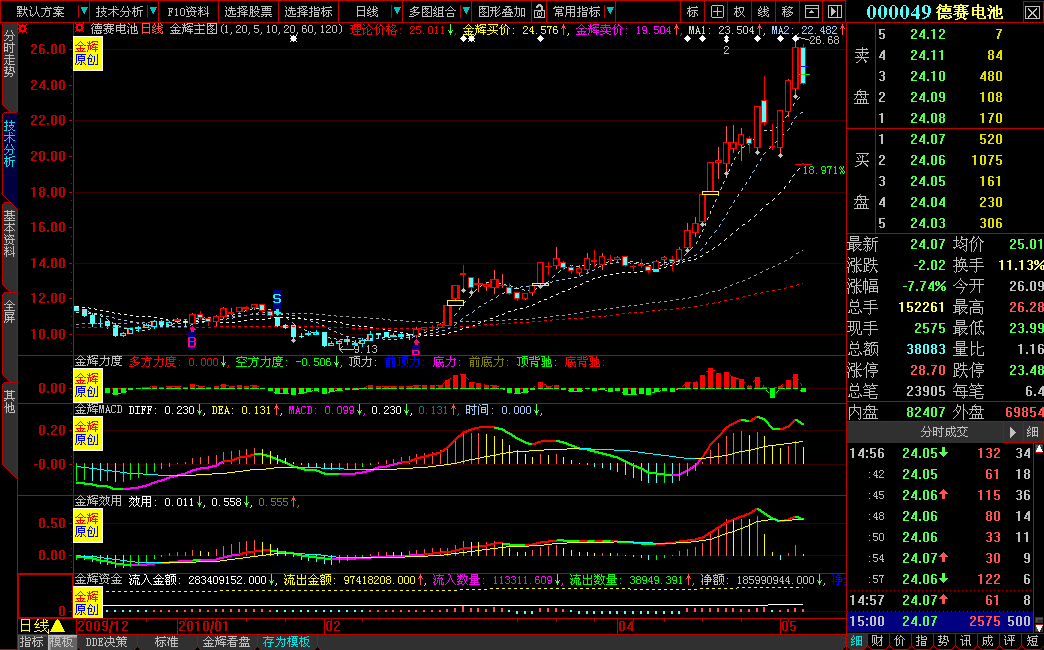Click the magenta B buy marker near 2010/01
1044x650 pixels.
[192, 342]
